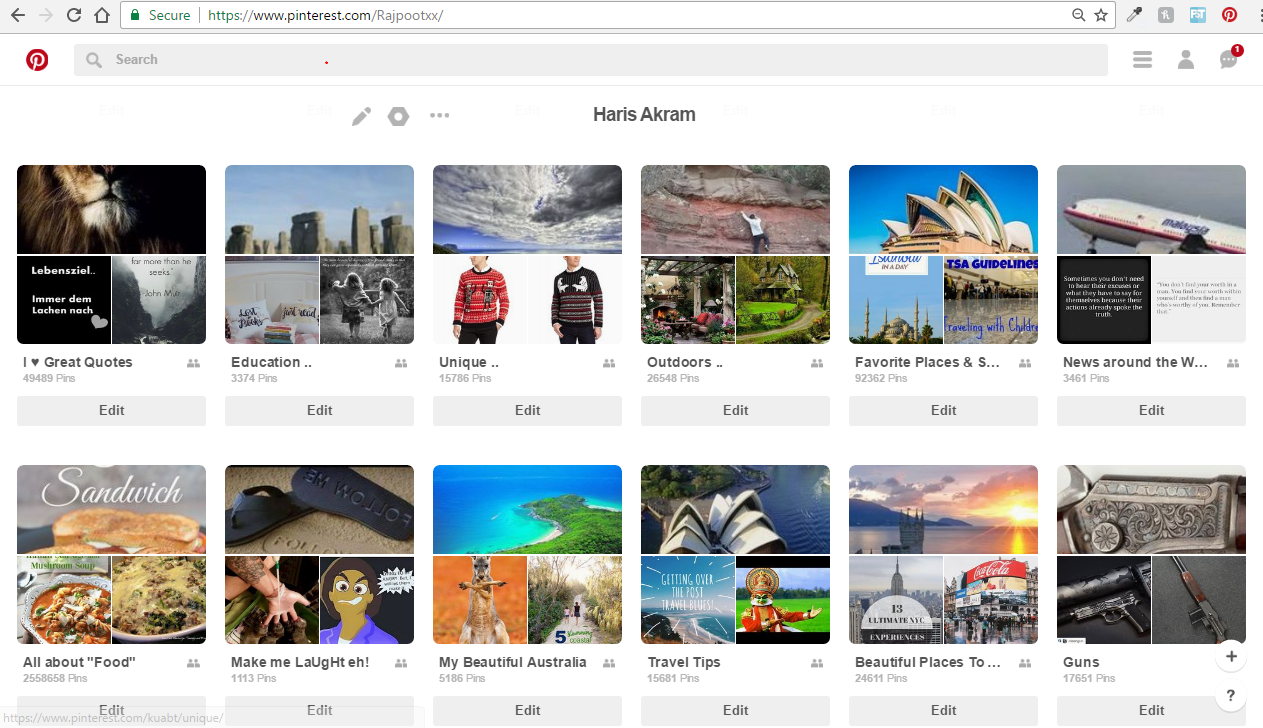Open Pinterest home via the logo icon
Viewport: 1263px width, 728px height.
click(37, 59)
